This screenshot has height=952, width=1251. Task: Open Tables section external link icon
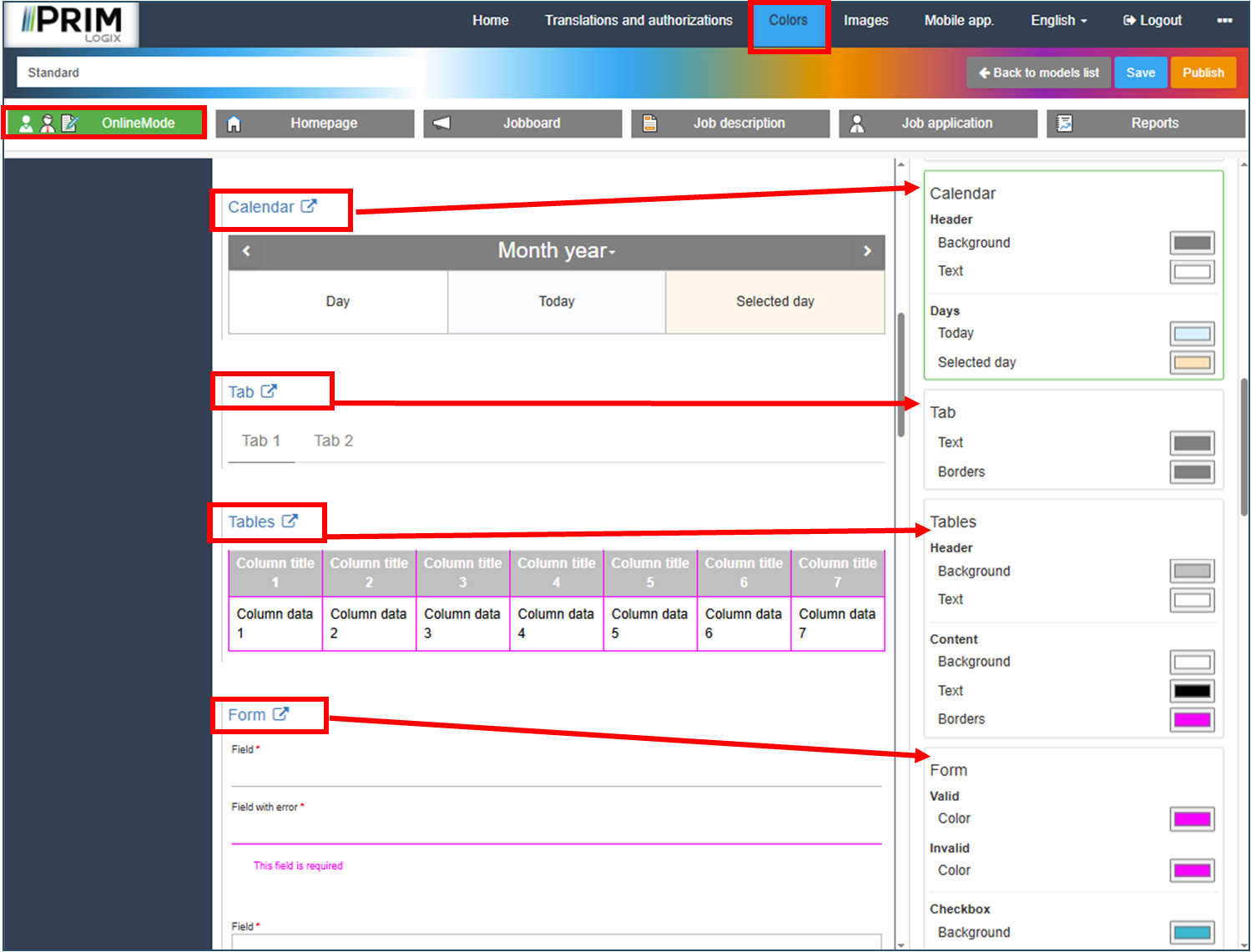[x=290, y=521]
